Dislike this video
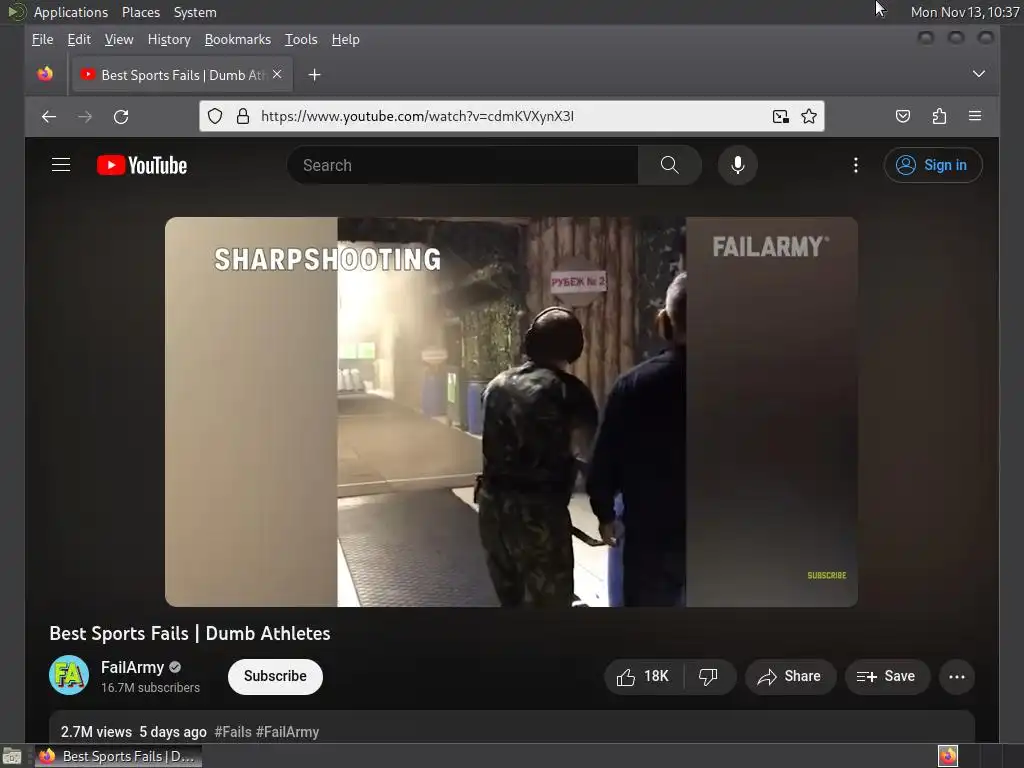The image size is (1024, 768). (x=709, y=677)
